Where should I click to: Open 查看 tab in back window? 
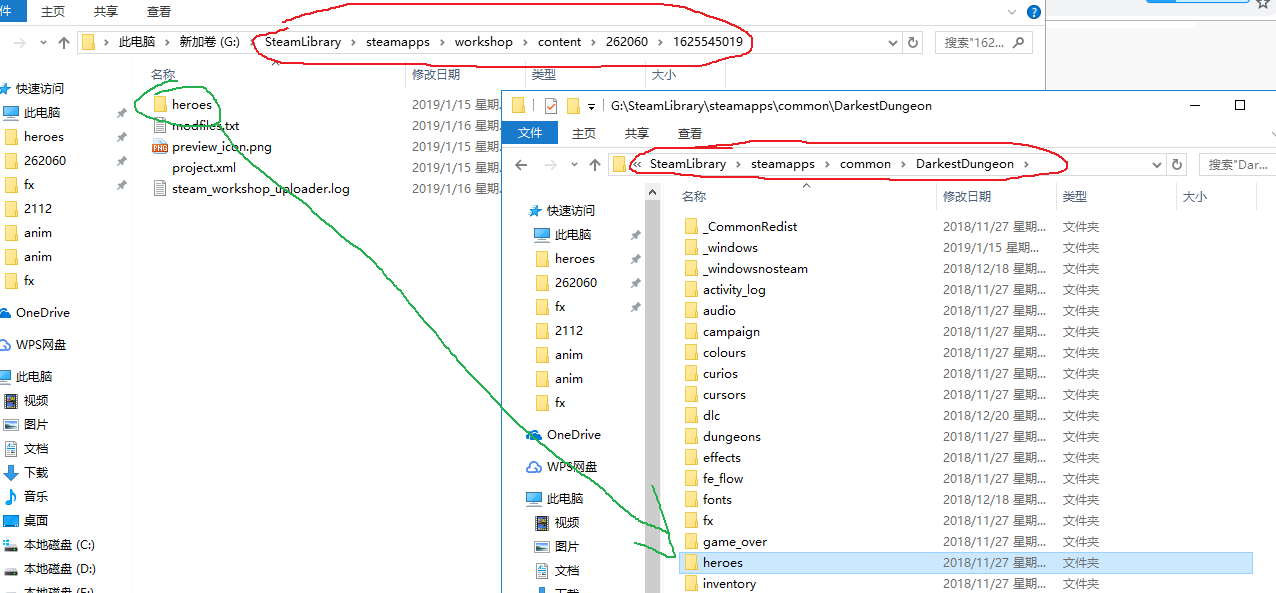[159, 12]
